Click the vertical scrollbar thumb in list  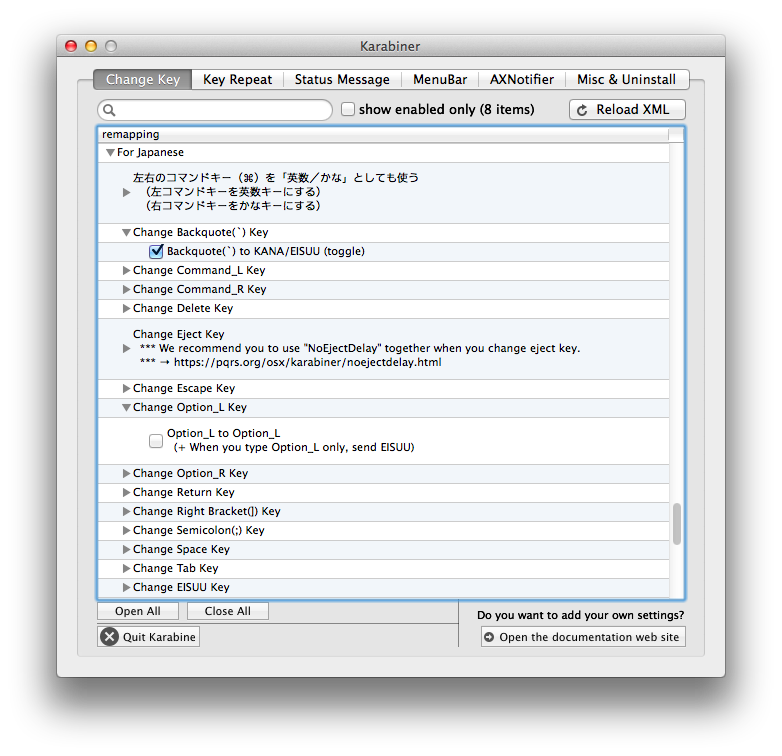tap(677, 524)
